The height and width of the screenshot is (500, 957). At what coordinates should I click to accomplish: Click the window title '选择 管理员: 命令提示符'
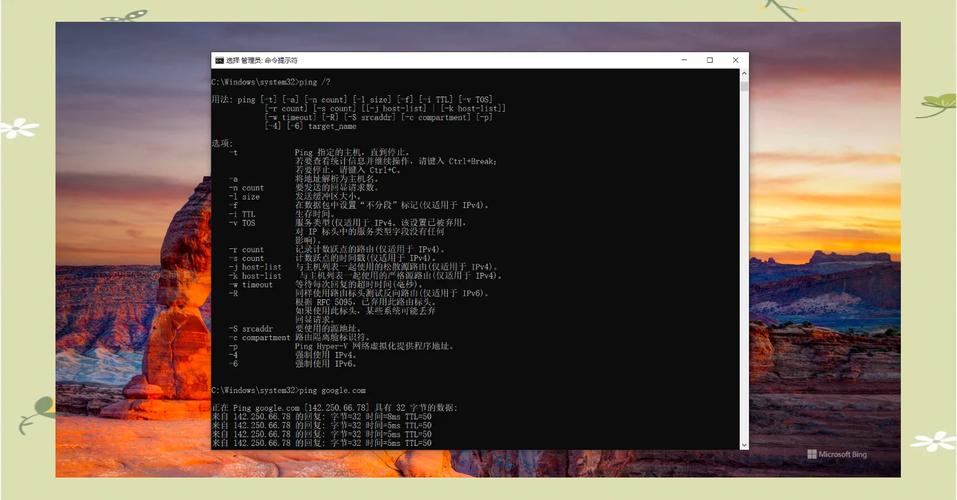click(x=261, y=60)
